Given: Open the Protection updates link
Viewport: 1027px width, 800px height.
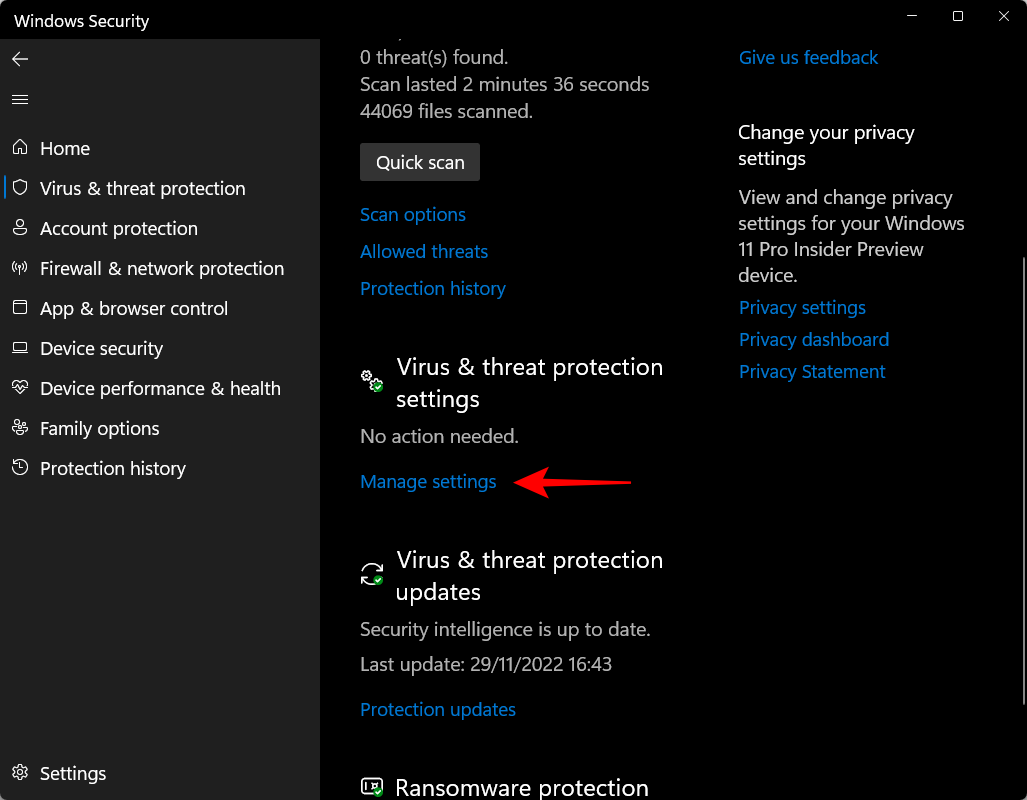Looking at the screenshot, I should pyautogui.click(x=438, y=710).
